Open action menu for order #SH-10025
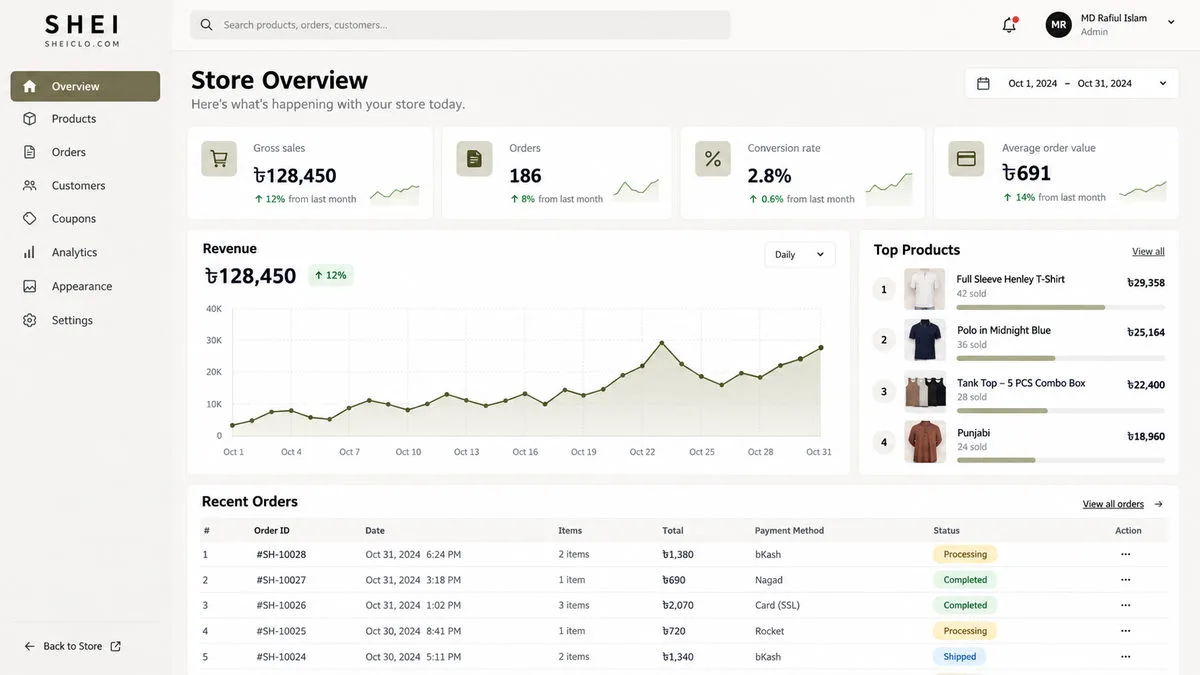This screenshot has width=1200, height=675. pyautogui.click(x=1126, y=631)
